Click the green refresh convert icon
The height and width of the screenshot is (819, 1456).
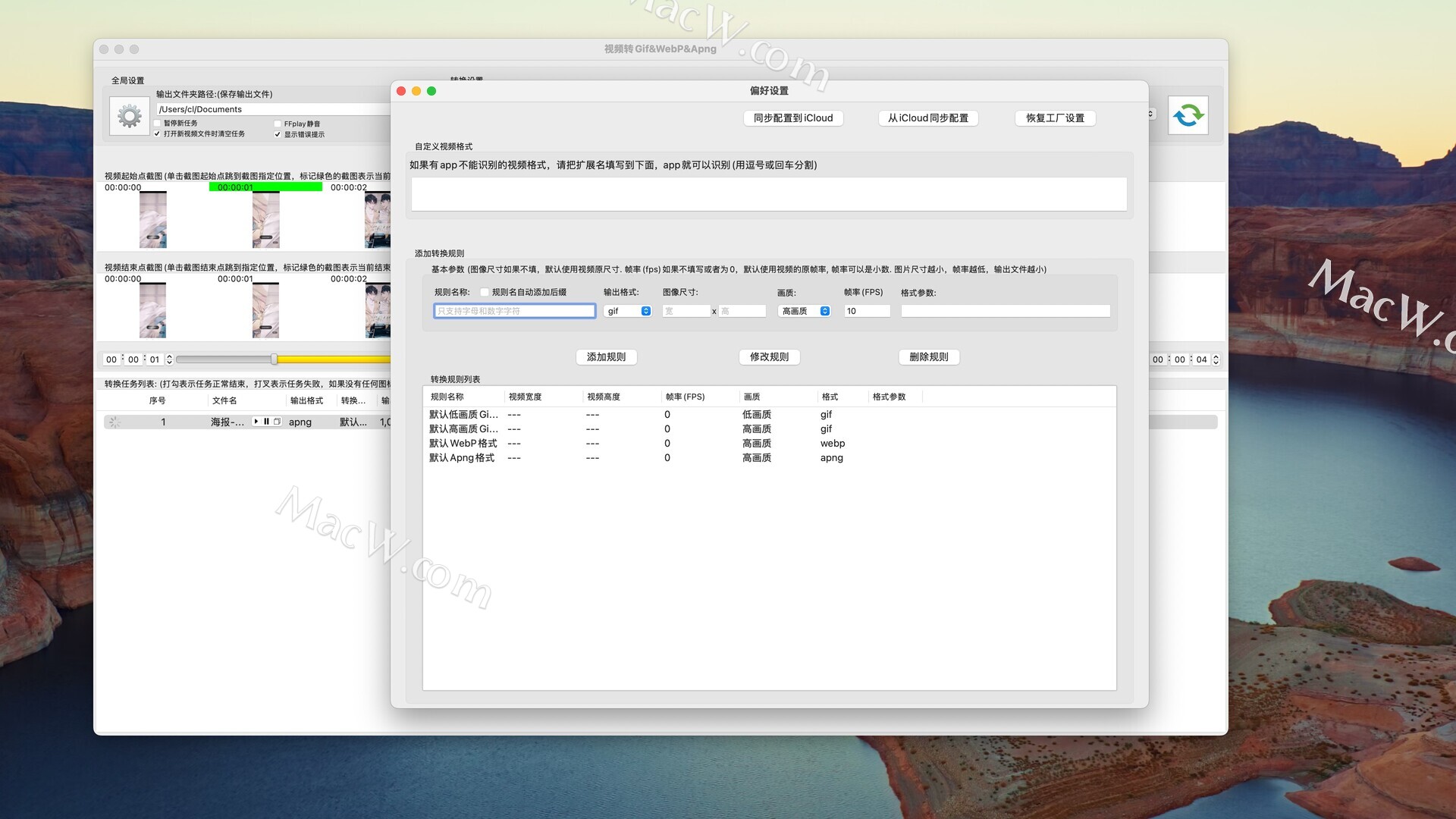pos(1188,115)
